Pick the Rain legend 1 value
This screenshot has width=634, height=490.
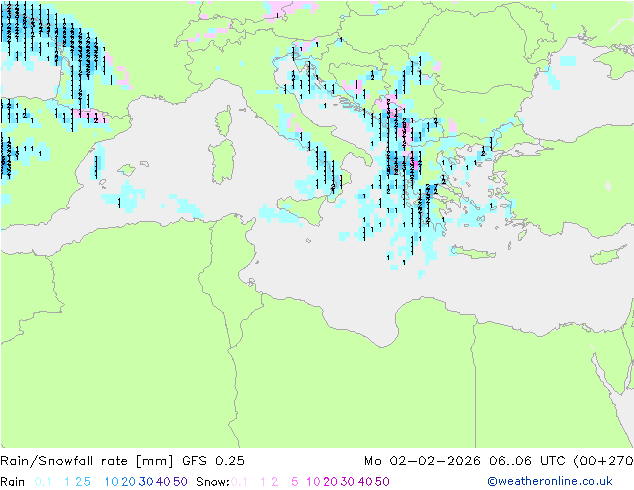click(67, 482)
